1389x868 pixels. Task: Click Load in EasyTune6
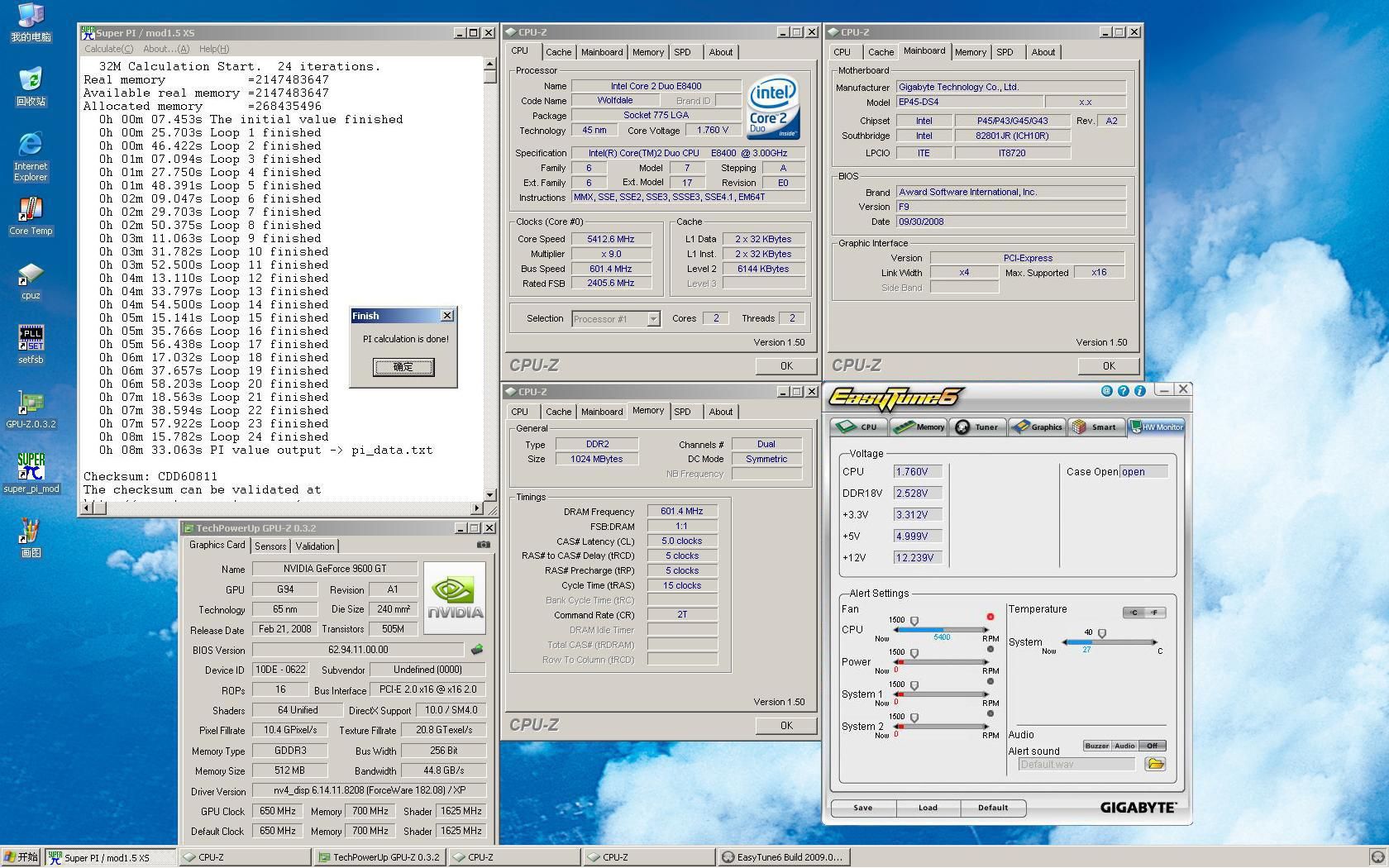[928, 808]
